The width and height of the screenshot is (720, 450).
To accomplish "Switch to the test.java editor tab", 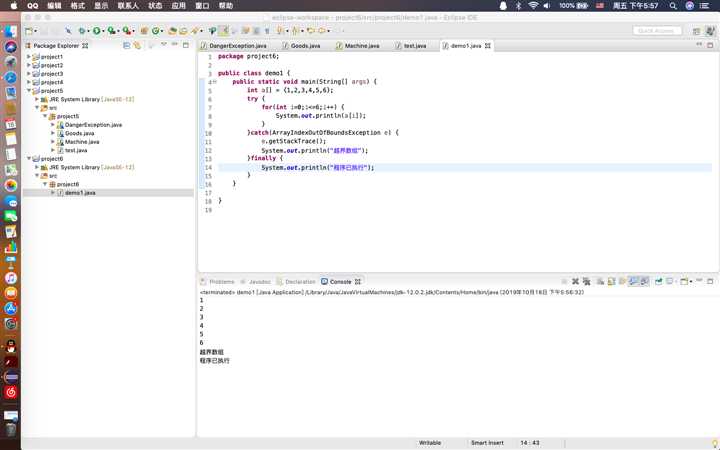I will 411,46.
